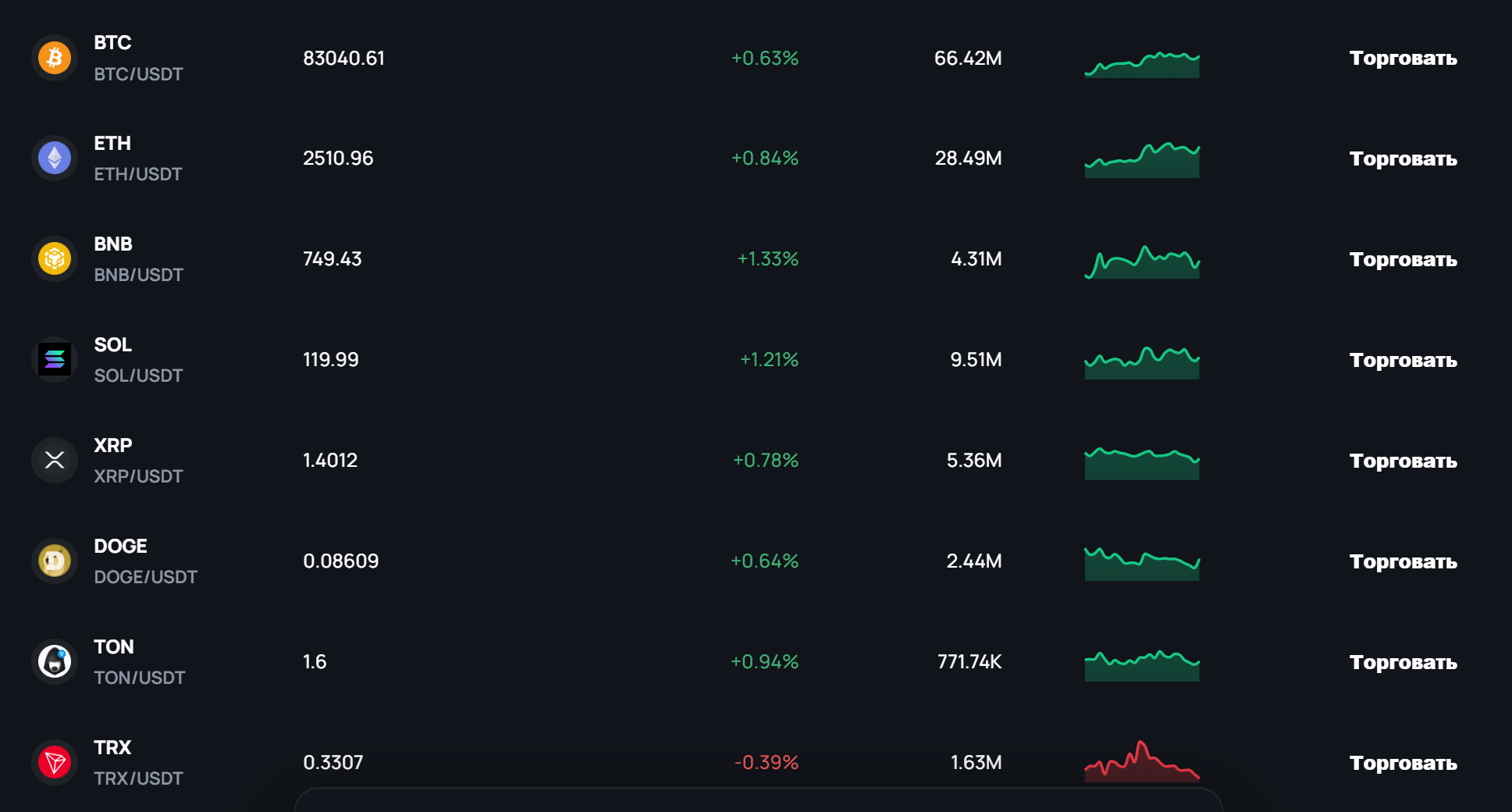Click the XRP coin icon
The width and height of the screenshot is (1512, 812).
[55, 460]
